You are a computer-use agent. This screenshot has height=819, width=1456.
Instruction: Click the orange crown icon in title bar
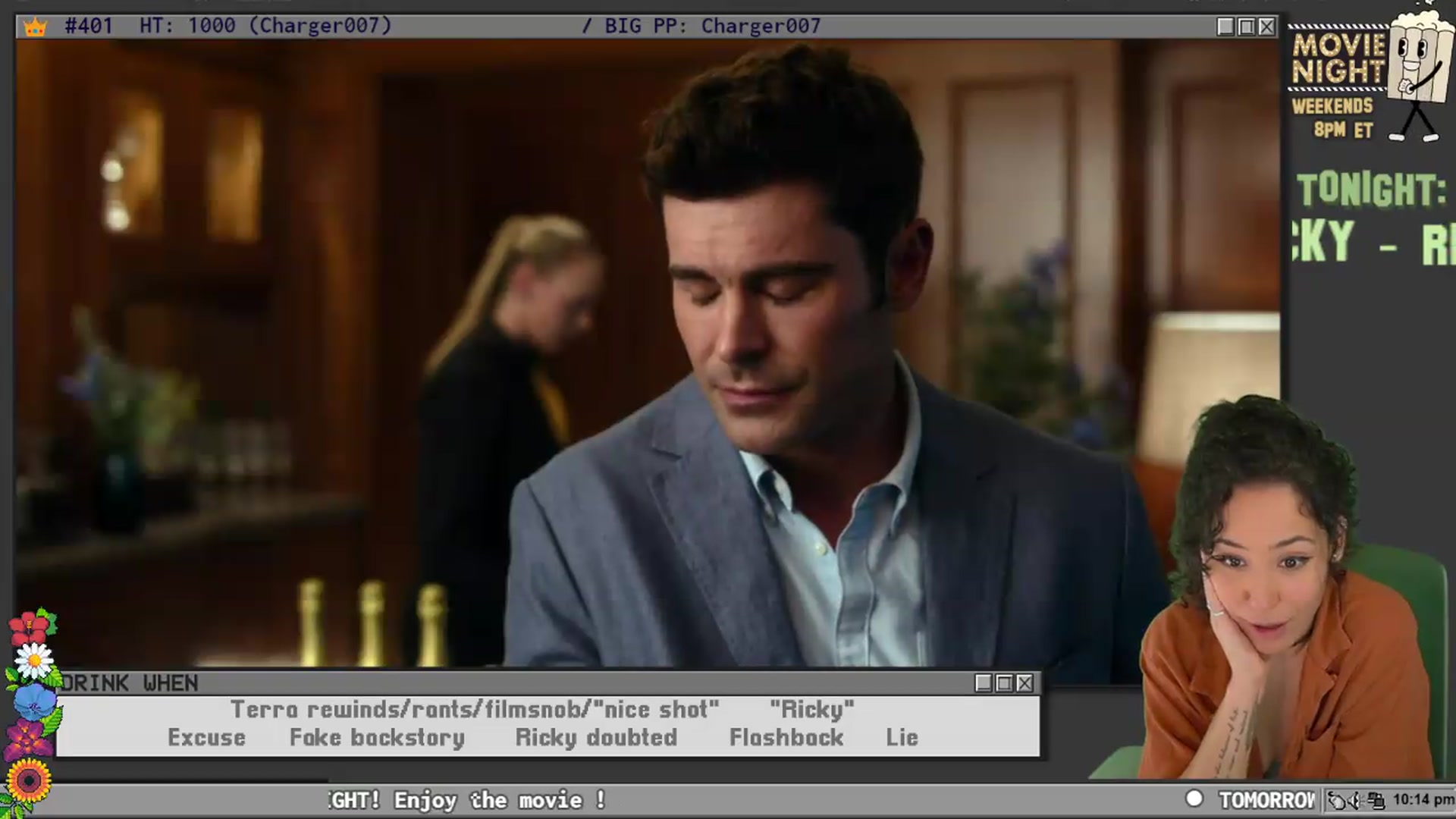pyautogui.click(x=35, y=27)
